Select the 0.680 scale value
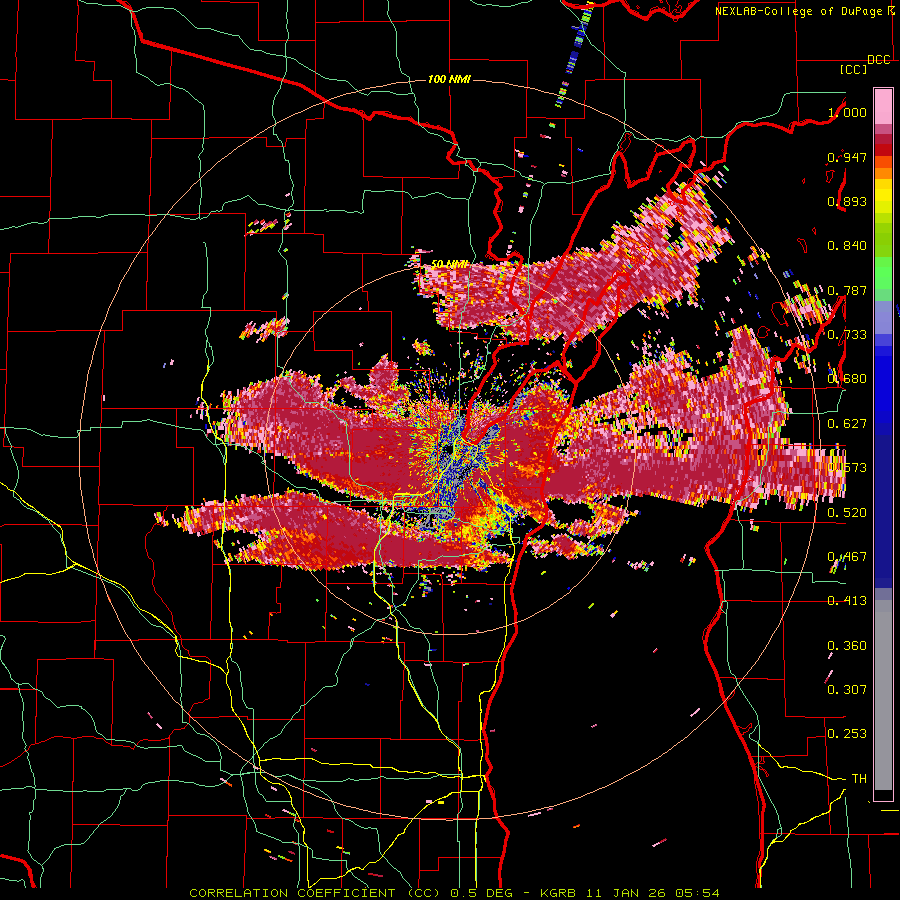 pyautogui.click(x=847, y=379)
